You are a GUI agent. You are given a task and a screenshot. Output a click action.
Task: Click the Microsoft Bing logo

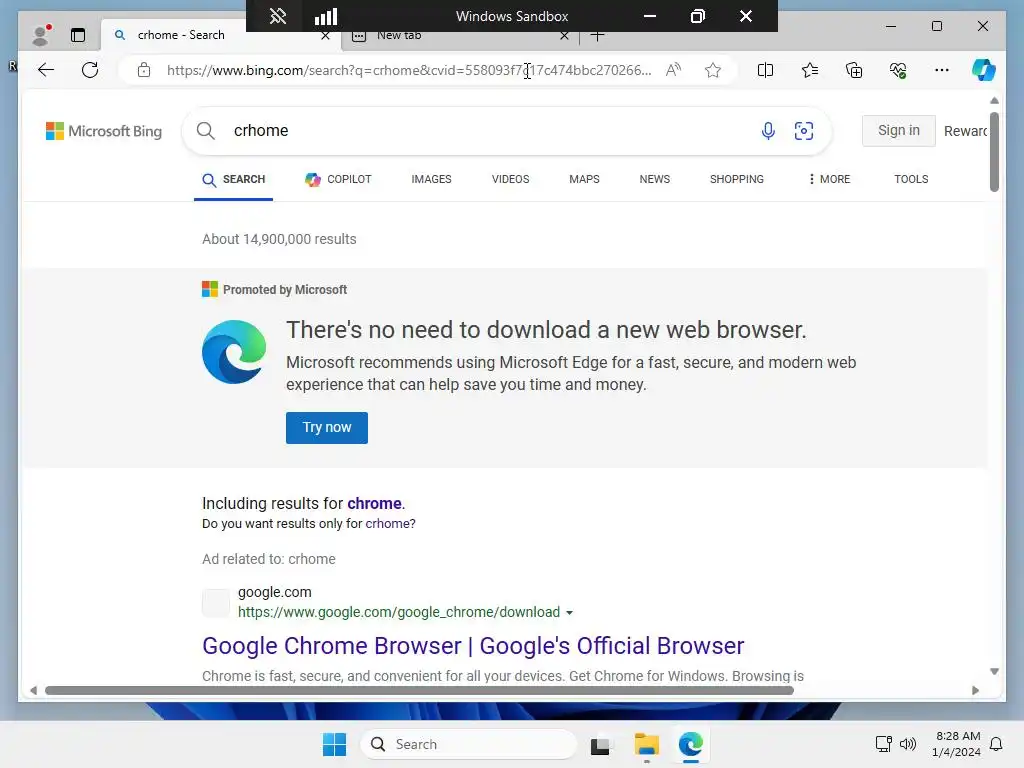104,131
